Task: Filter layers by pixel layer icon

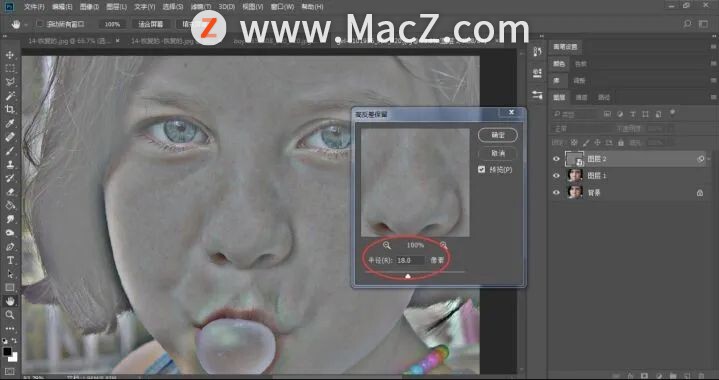Action: [607, 114]
